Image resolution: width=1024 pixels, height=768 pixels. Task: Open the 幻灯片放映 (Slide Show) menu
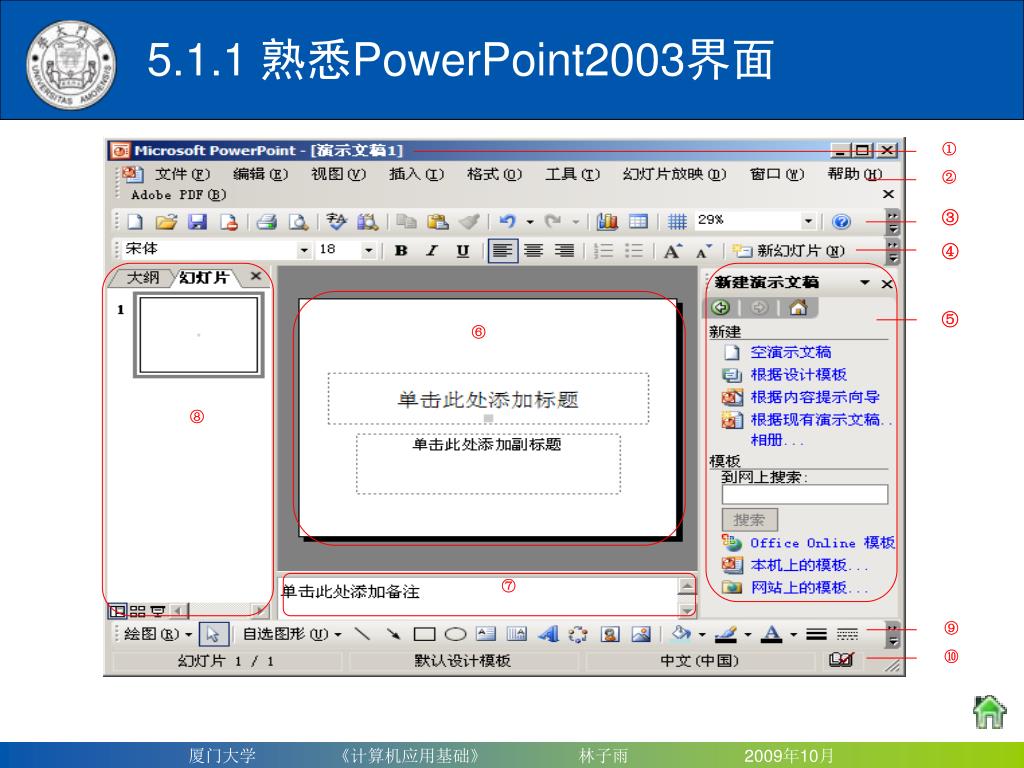pyautogui.click(x=674, y=174)
